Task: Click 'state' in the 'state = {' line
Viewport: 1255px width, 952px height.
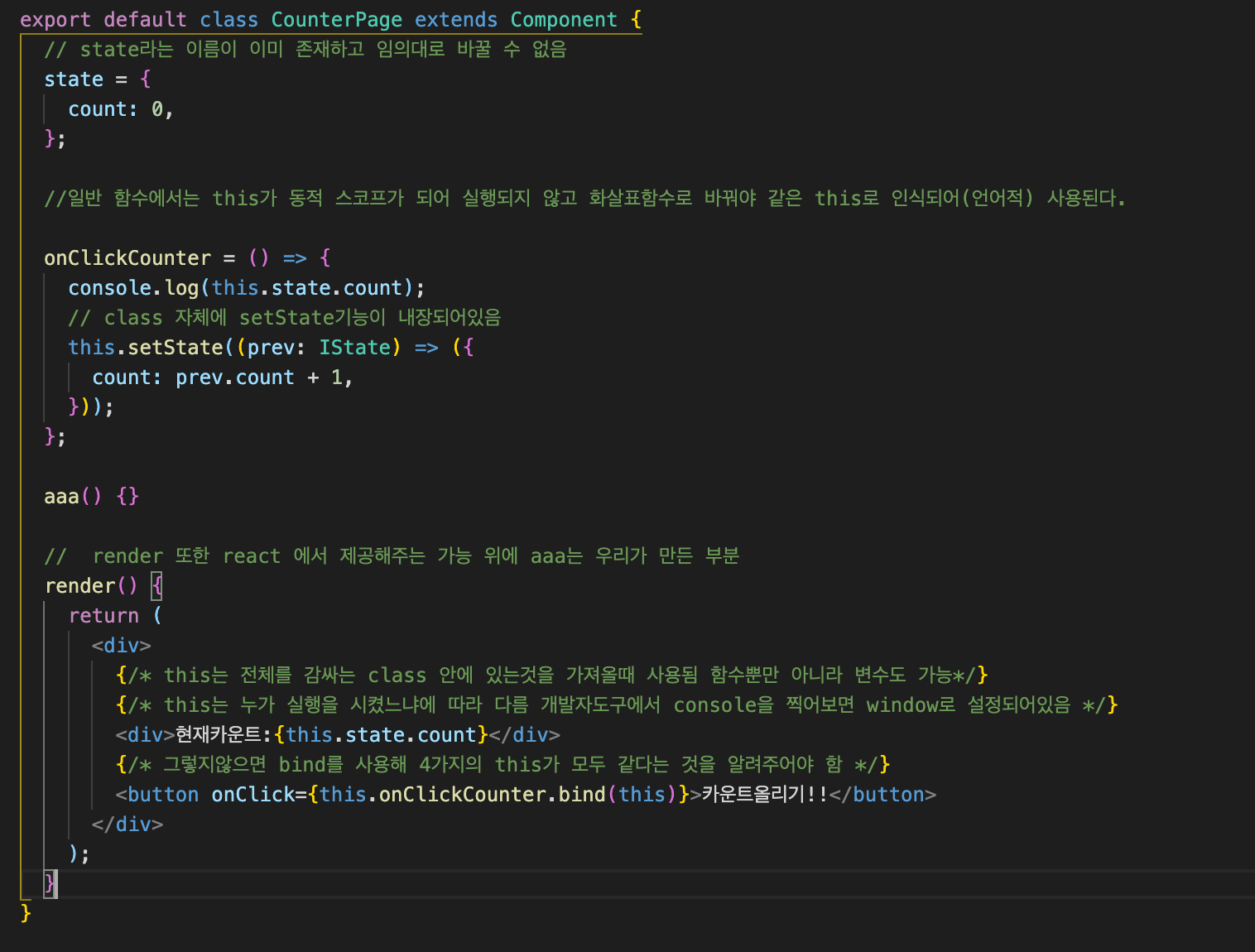Action: 74,79
